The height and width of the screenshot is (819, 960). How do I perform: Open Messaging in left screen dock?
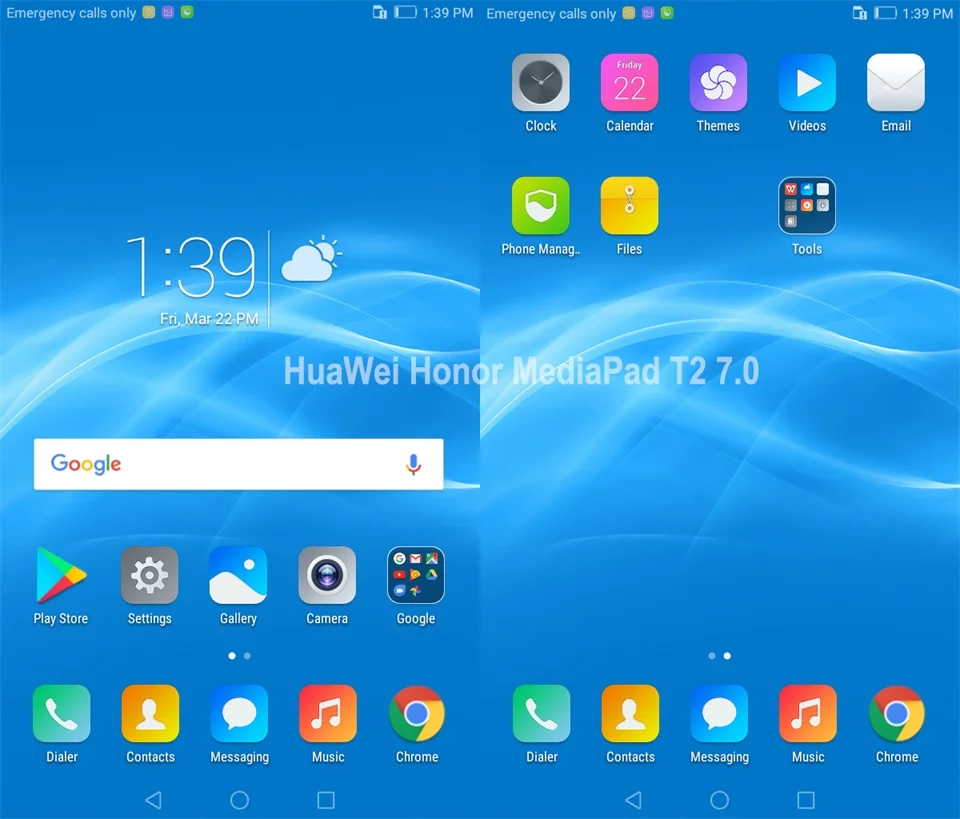(x=239, y=713)
